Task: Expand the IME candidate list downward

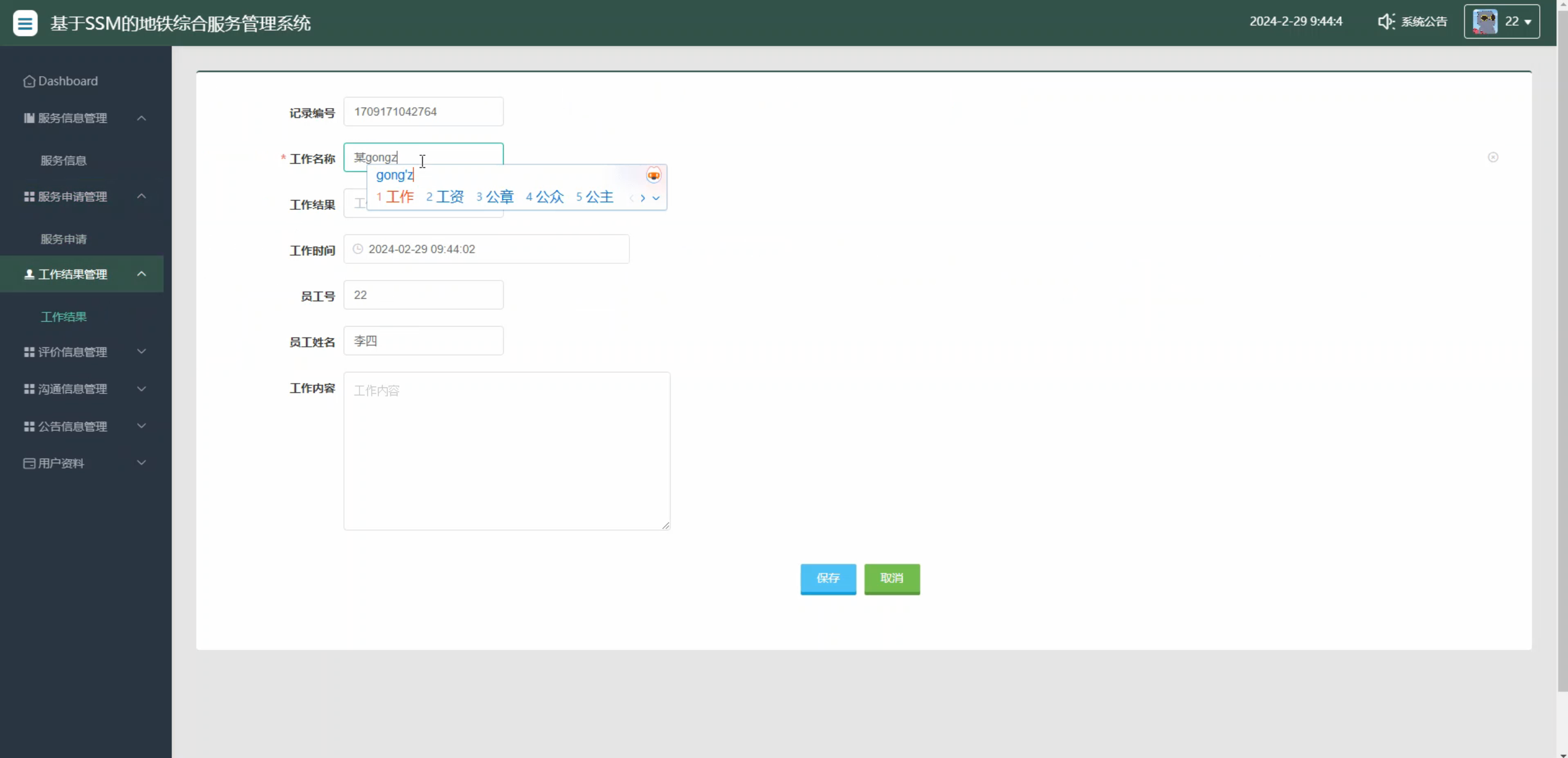Action: 656,198
